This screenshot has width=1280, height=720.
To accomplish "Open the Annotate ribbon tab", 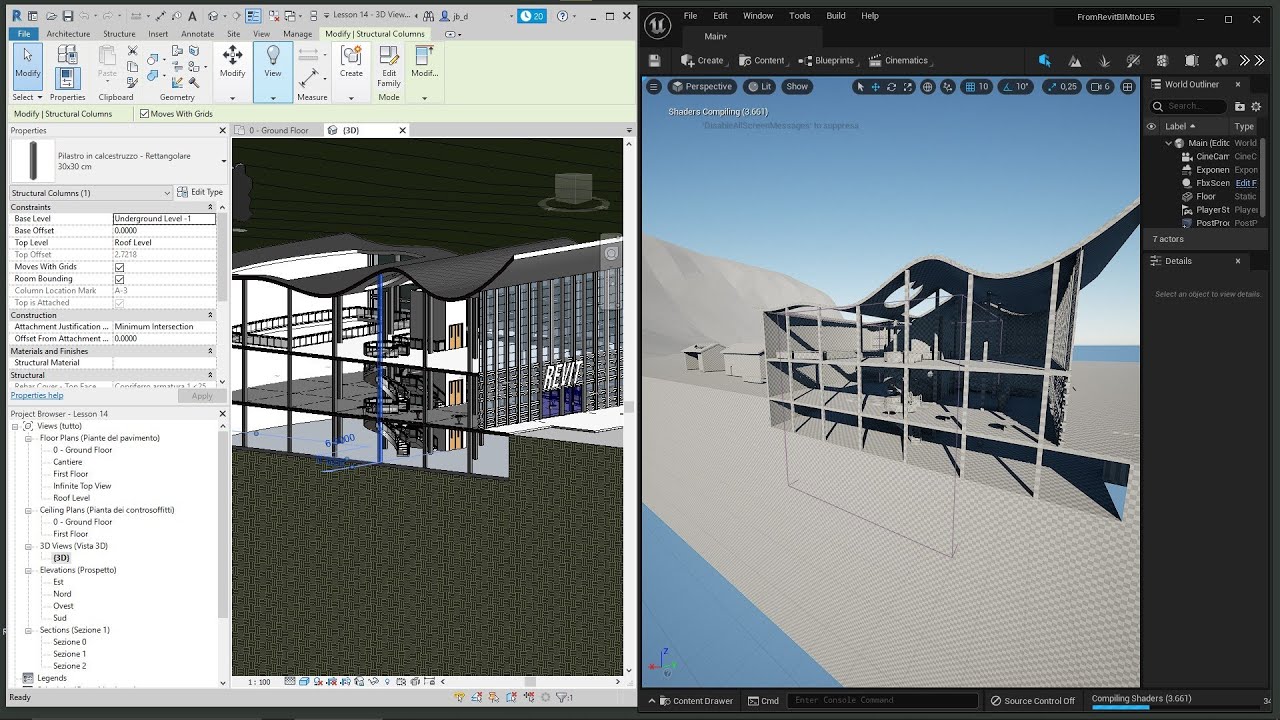I will 197,34.
